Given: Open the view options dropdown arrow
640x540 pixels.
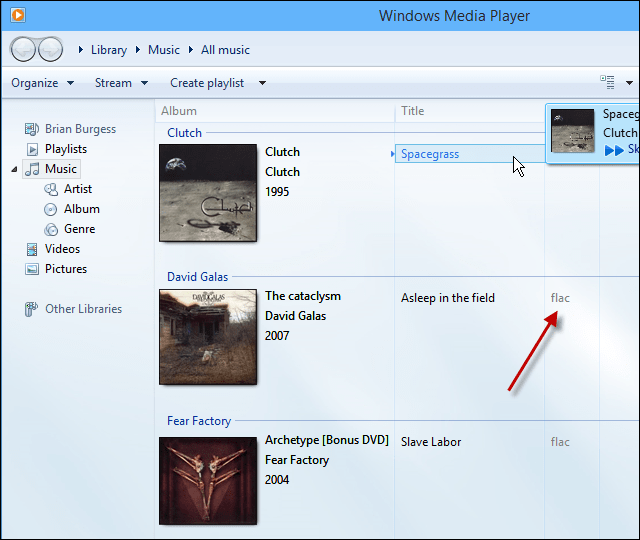Looking at the screenshot, I should [629, 82].
